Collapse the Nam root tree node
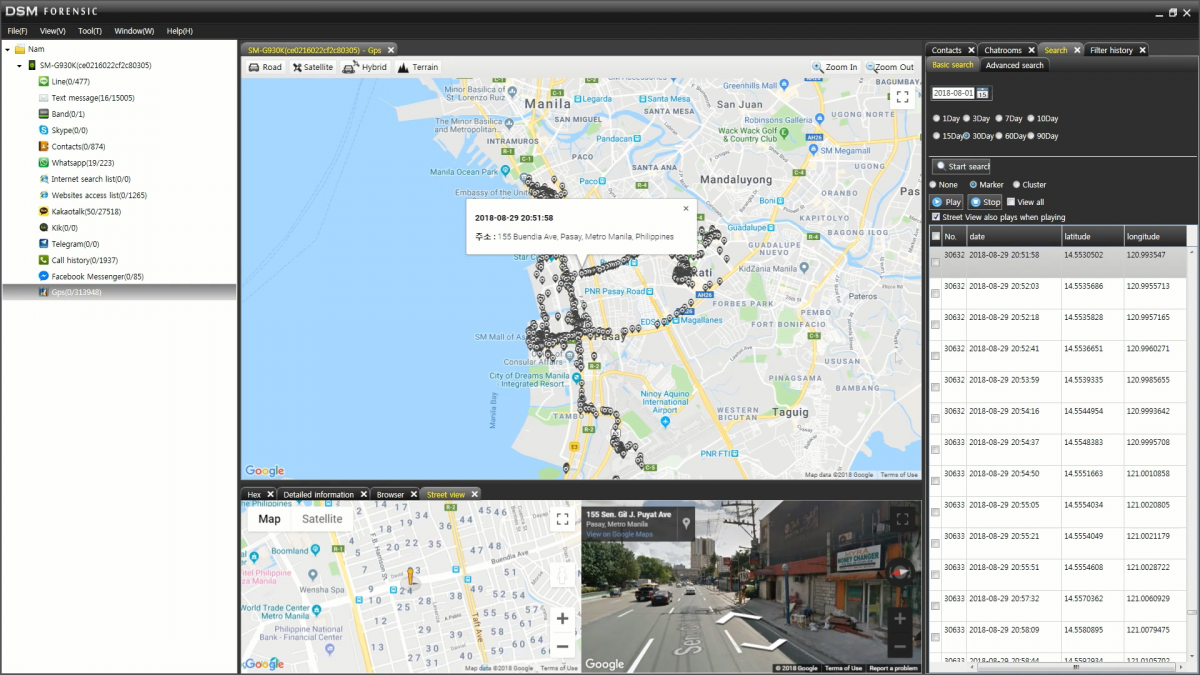The width and height of the screenshot is (1200, 675). pos(8,49)
